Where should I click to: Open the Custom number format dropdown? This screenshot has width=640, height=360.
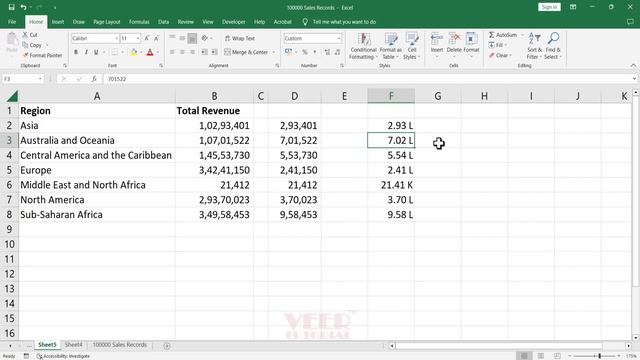[x=339, y=38]
